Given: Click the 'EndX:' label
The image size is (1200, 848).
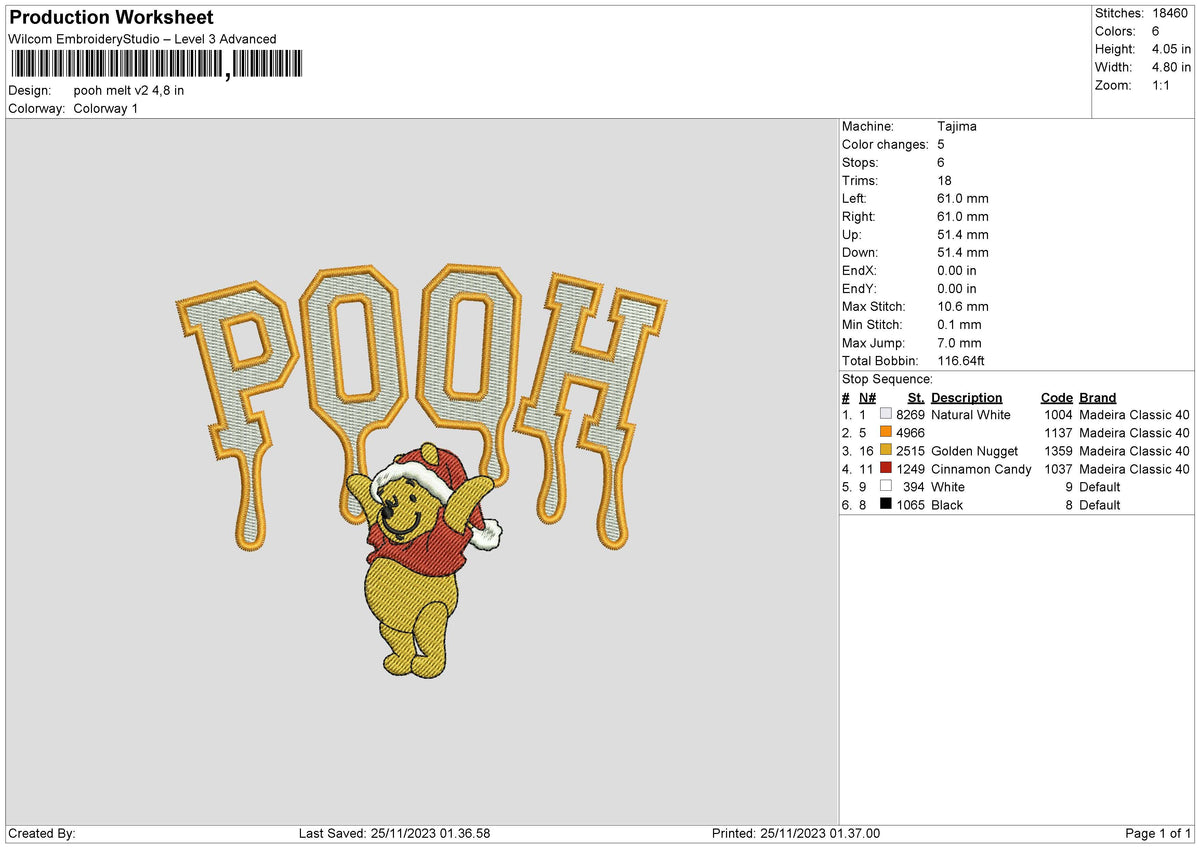Looking at the screenshot, I should pos(860,270).
